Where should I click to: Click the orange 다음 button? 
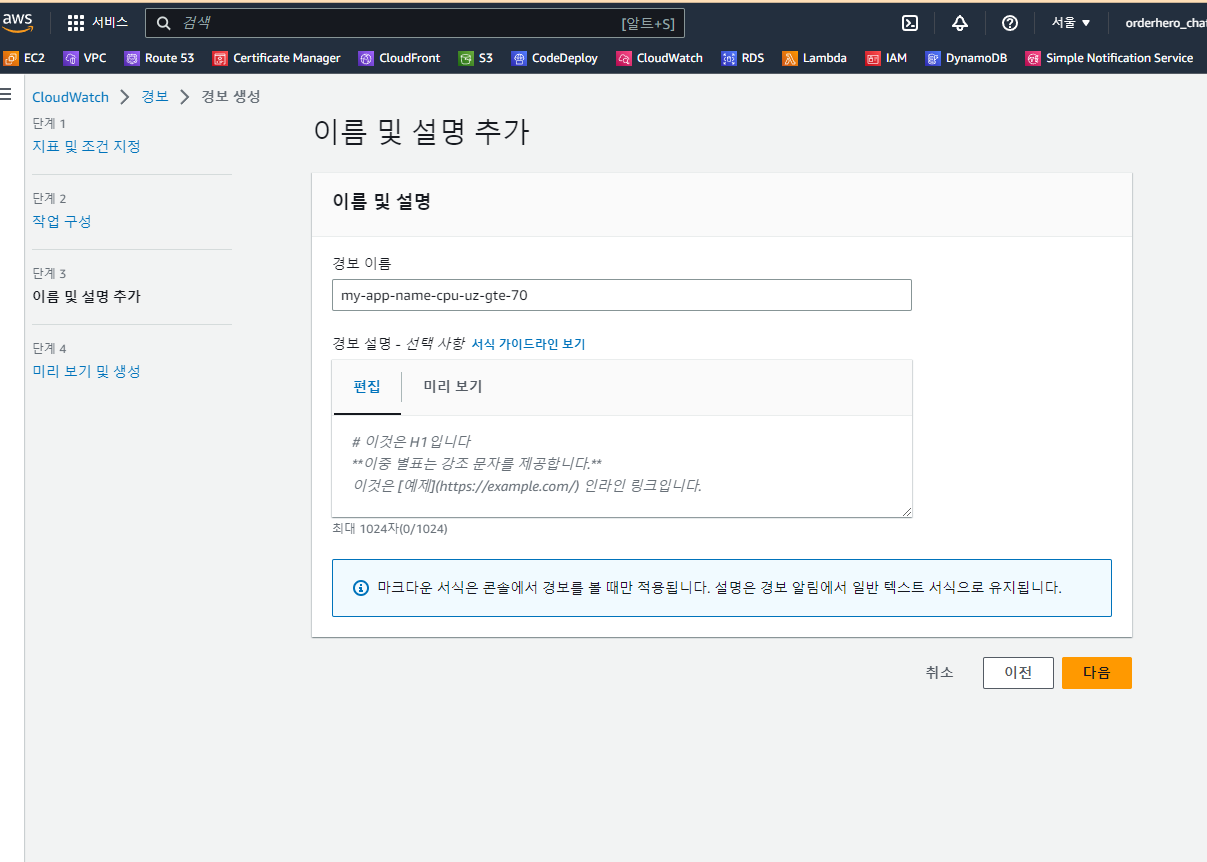(x=1097, y=673)
